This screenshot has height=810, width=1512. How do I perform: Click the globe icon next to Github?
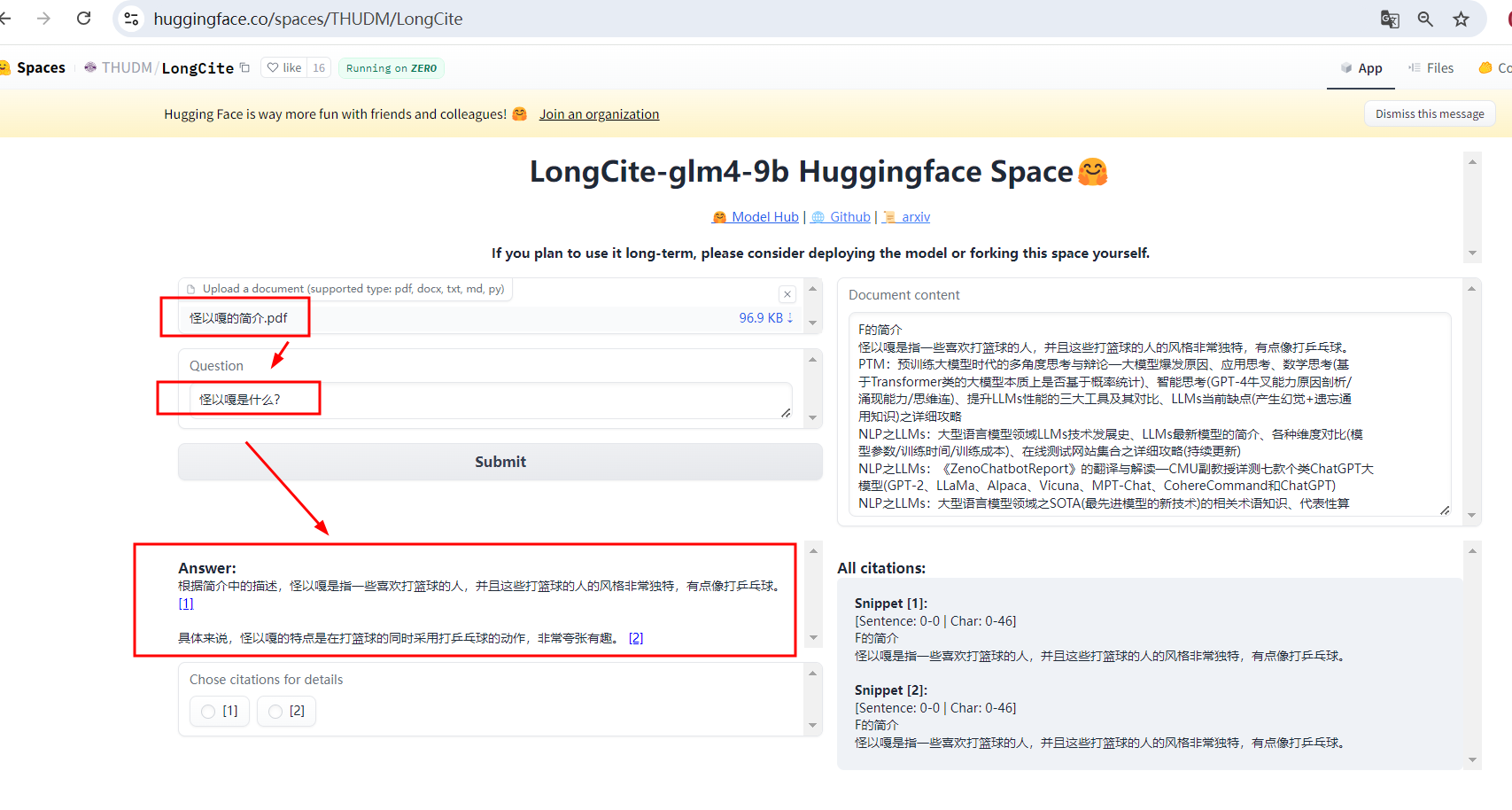817,216
